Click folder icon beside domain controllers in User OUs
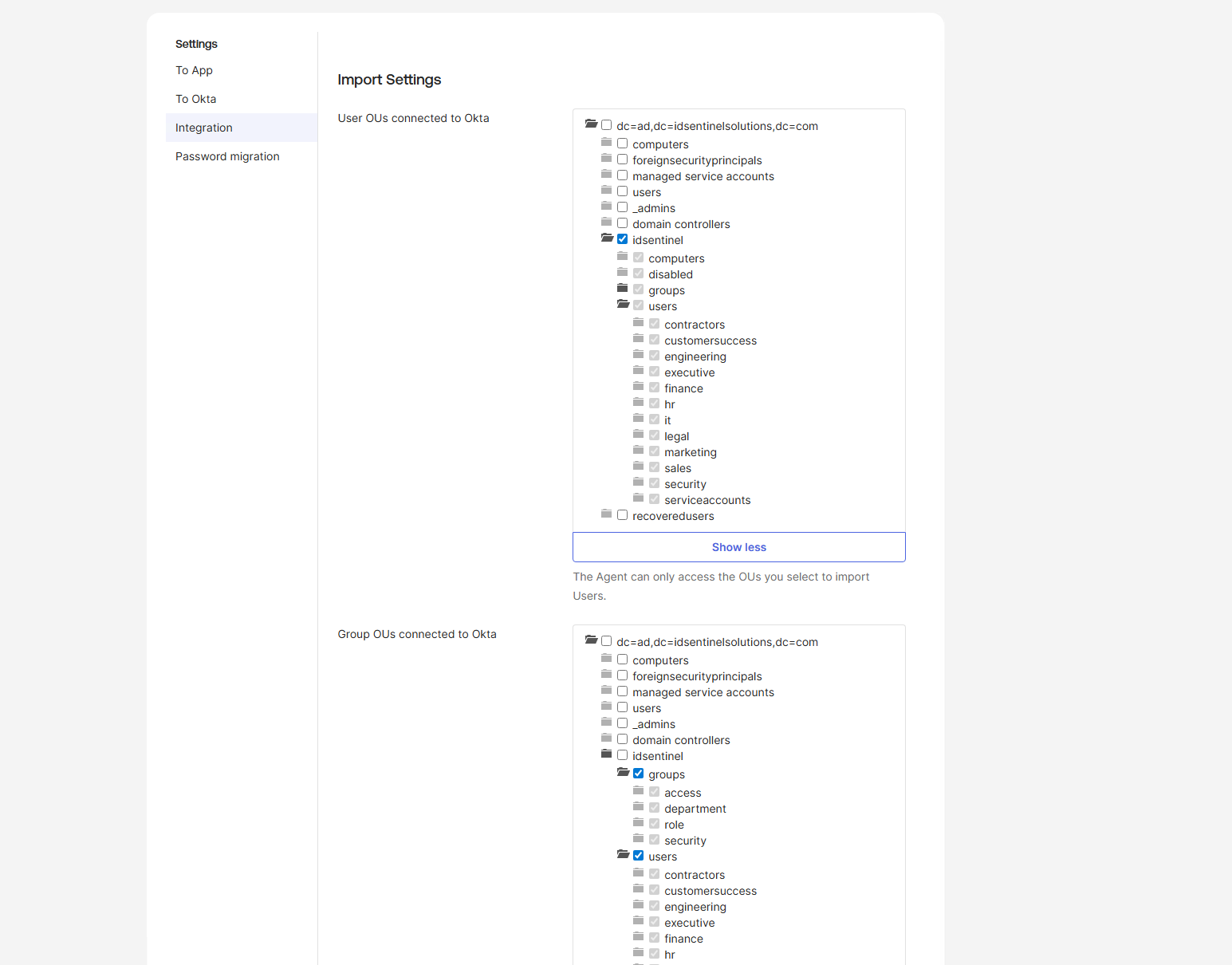The height and width of the screenshot is (965, 1232). pos(606,223)
